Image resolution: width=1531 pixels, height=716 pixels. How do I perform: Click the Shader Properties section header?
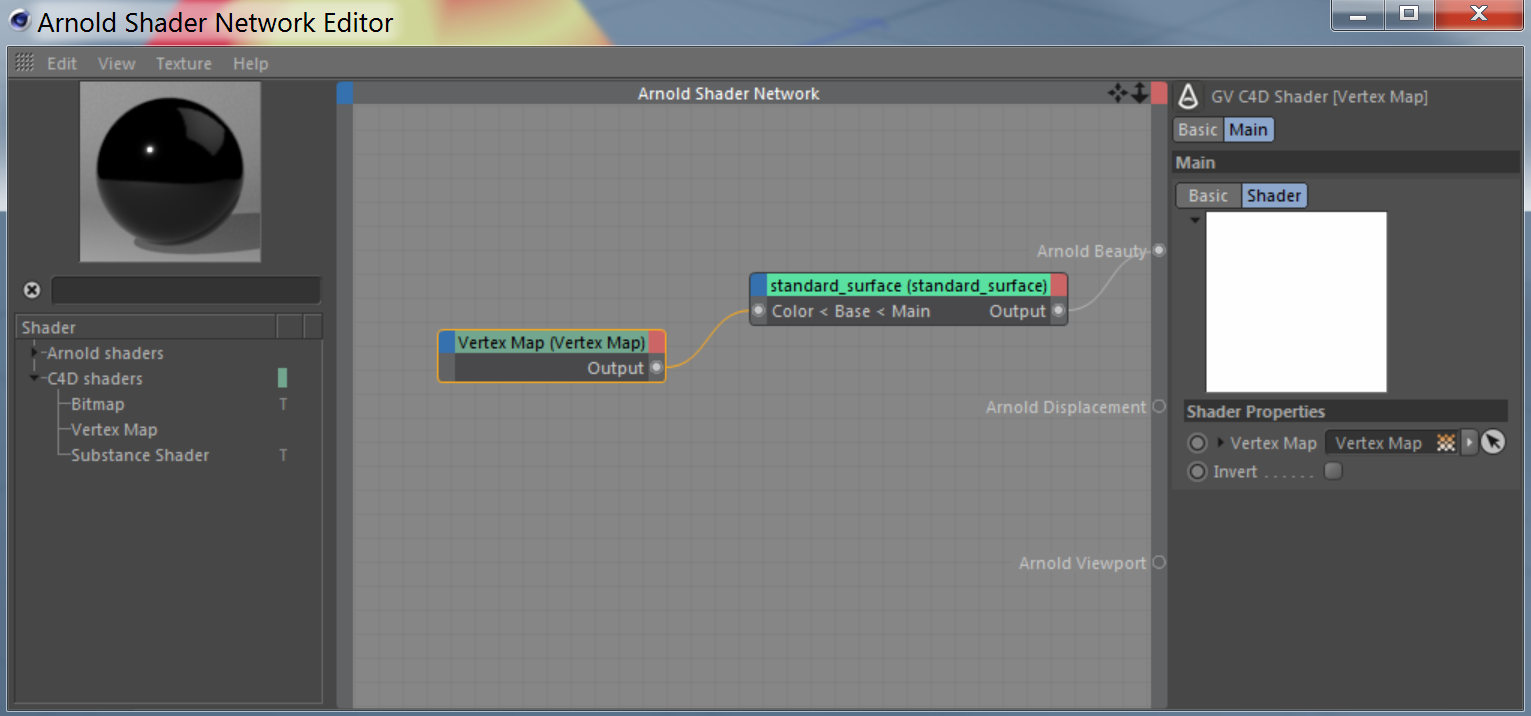pyautogui.click(x=1345, y=411)
